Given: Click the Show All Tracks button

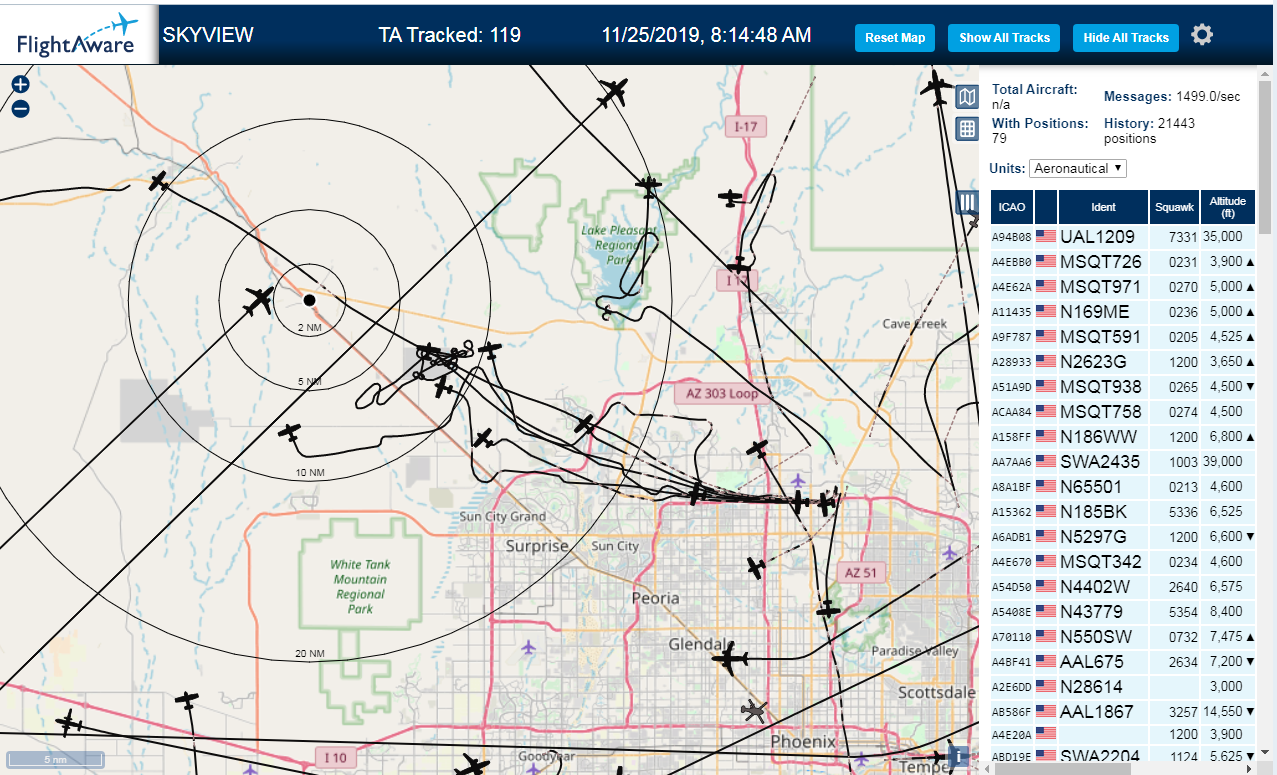Looking at the screenshot, I should [1004, 38].
